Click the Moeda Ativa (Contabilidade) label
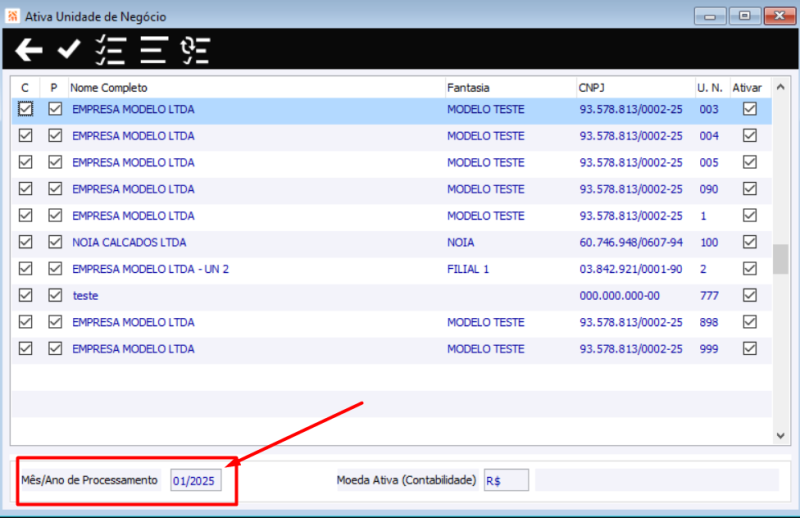This screenshot has width=800, height=518. tap(406, 480)
